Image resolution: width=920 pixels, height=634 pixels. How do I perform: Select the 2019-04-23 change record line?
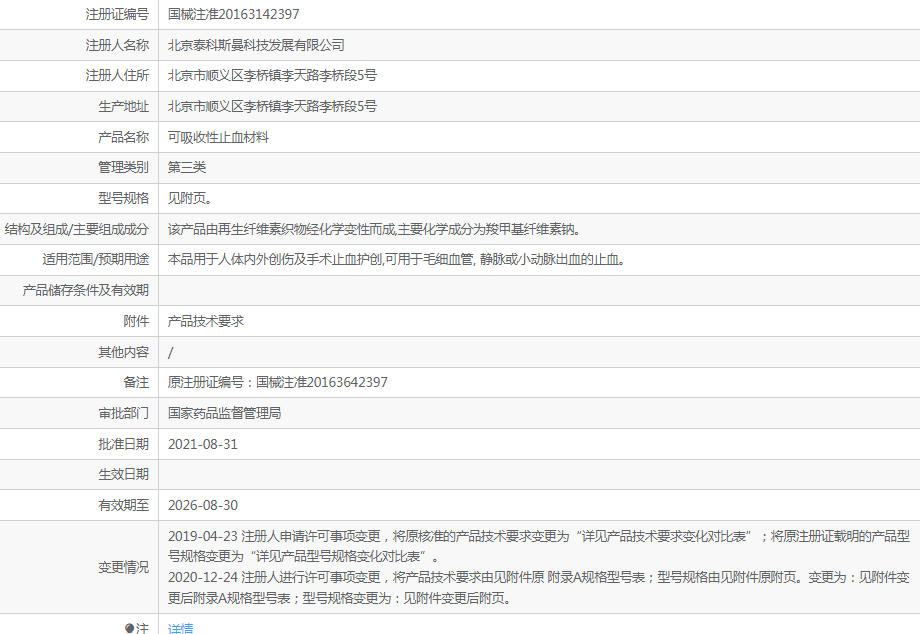pos(539,546)
